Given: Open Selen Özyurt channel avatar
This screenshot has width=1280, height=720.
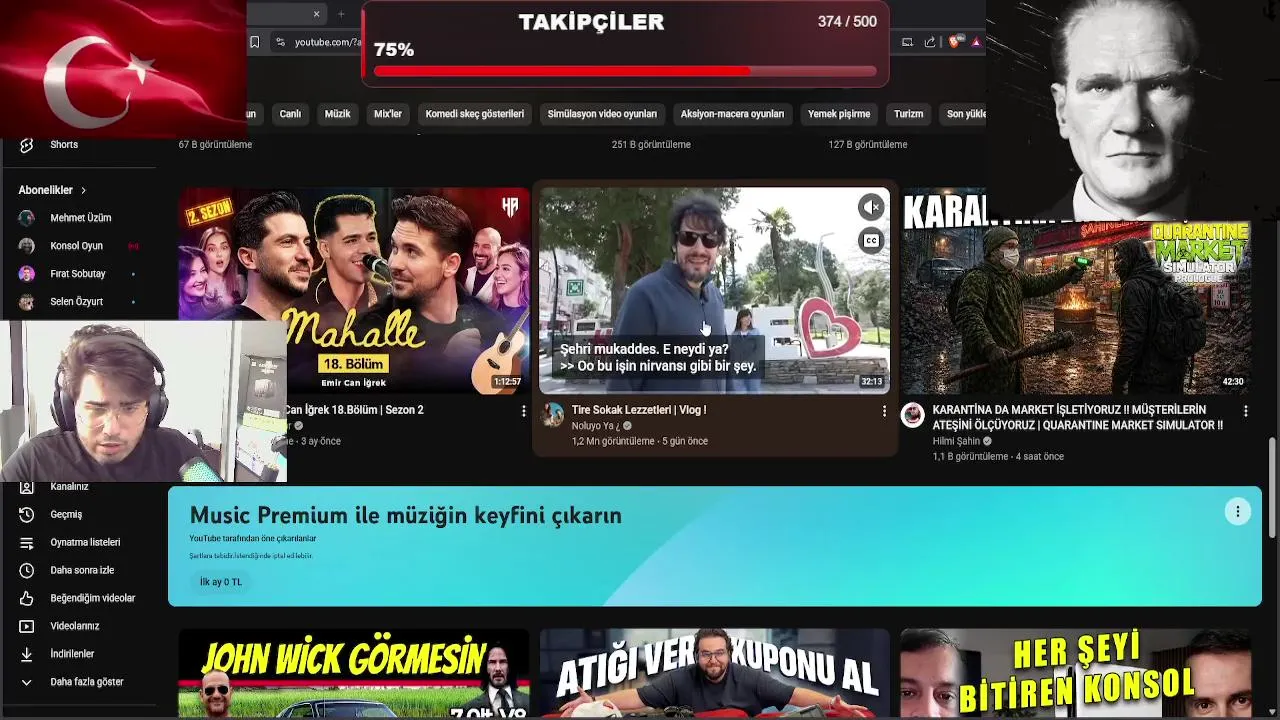Looking at the screenshot, I should pos(27,302).
